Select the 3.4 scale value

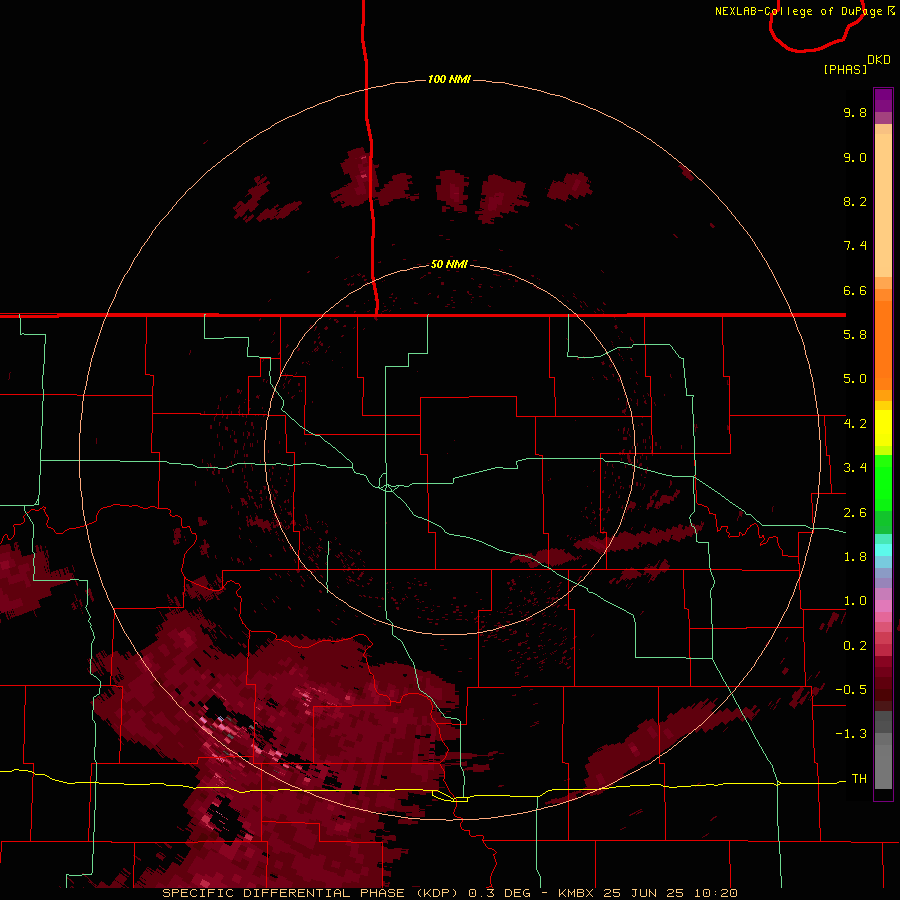tap(855, 468)
